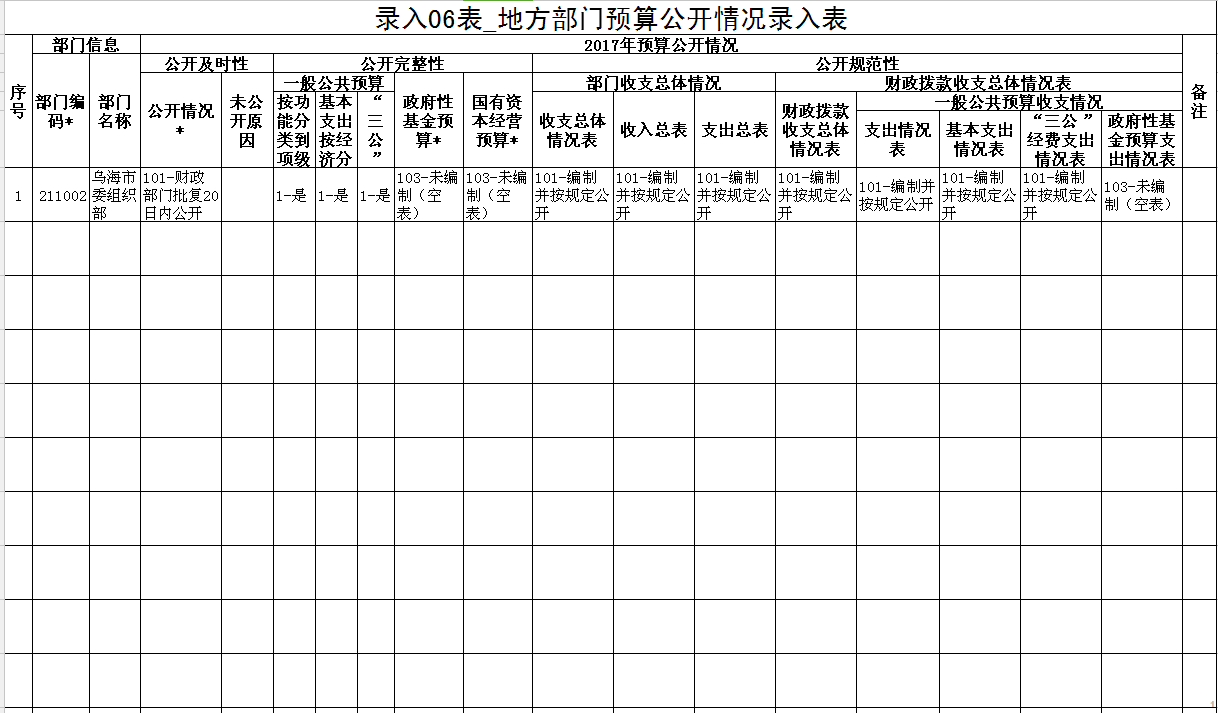Select the 备注 column header
Screen dimensions: 1218x713
(1199, 101)
